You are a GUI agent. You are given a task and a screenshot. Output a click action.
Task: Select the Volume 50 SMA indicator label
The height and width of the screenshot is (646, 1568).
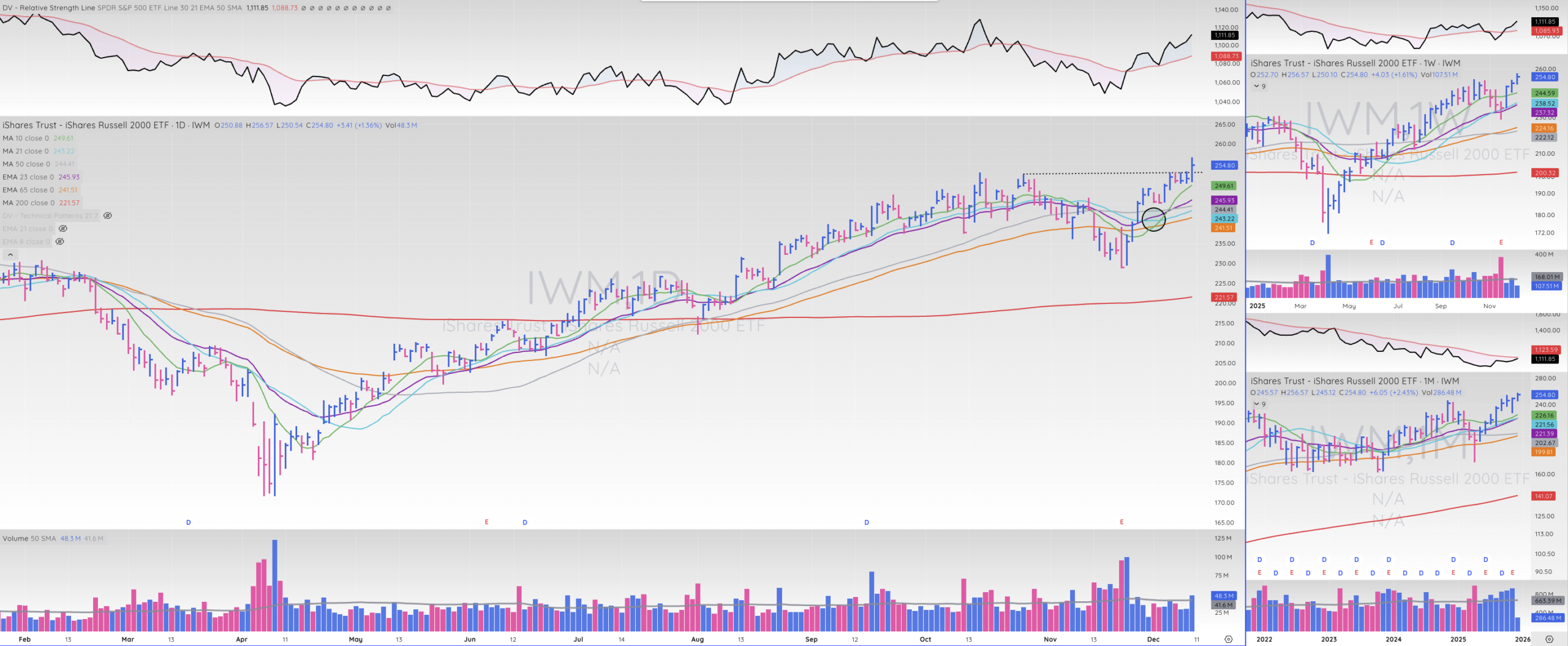coord(29,539)
